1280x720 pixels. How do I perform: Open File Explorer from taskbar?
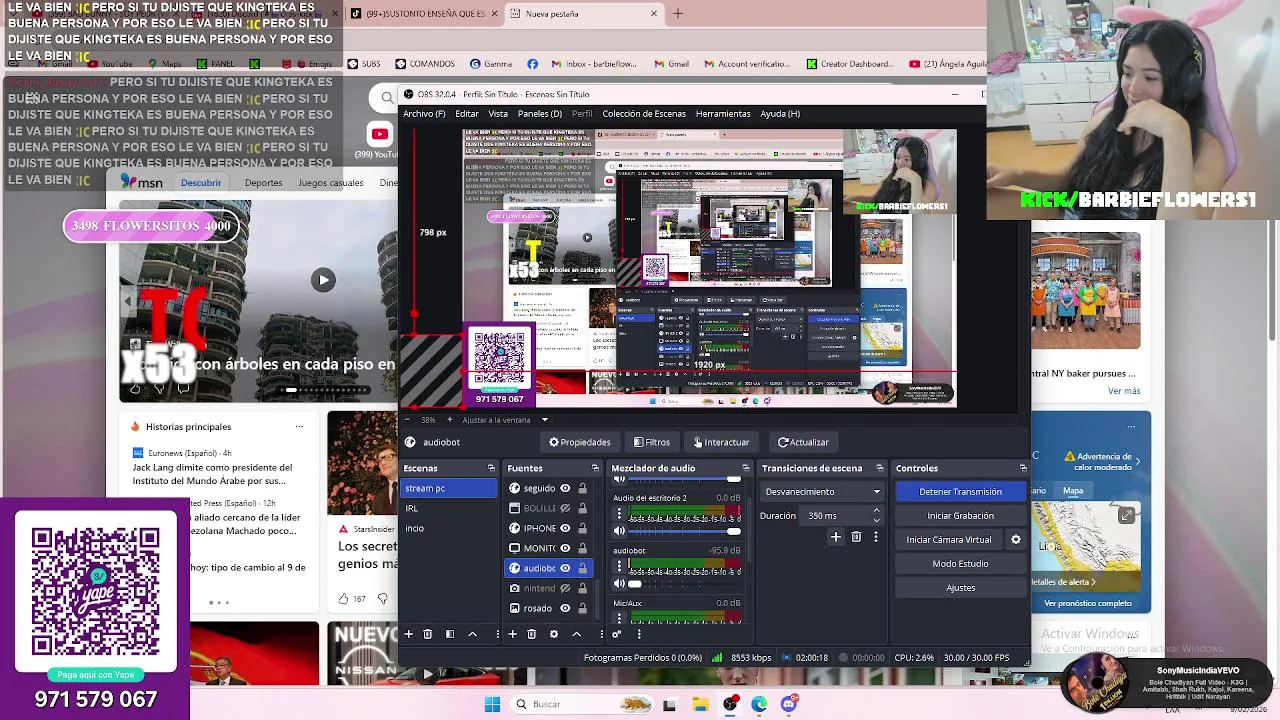tap(700, 704)
